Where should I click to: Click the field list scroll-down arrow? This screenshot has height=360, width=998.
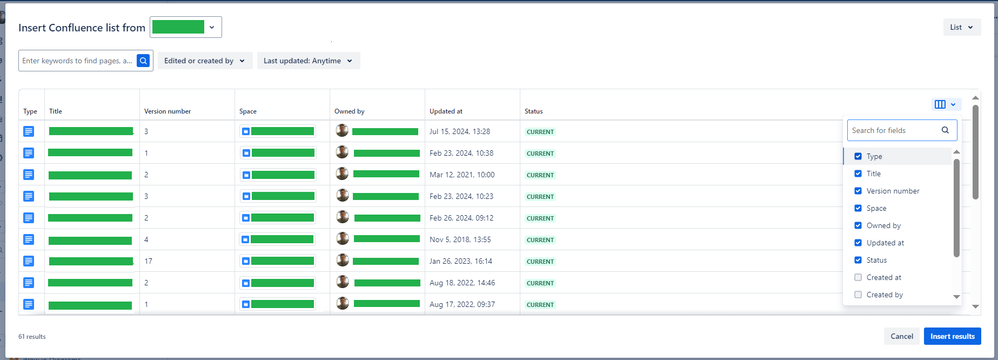(956, 297)
